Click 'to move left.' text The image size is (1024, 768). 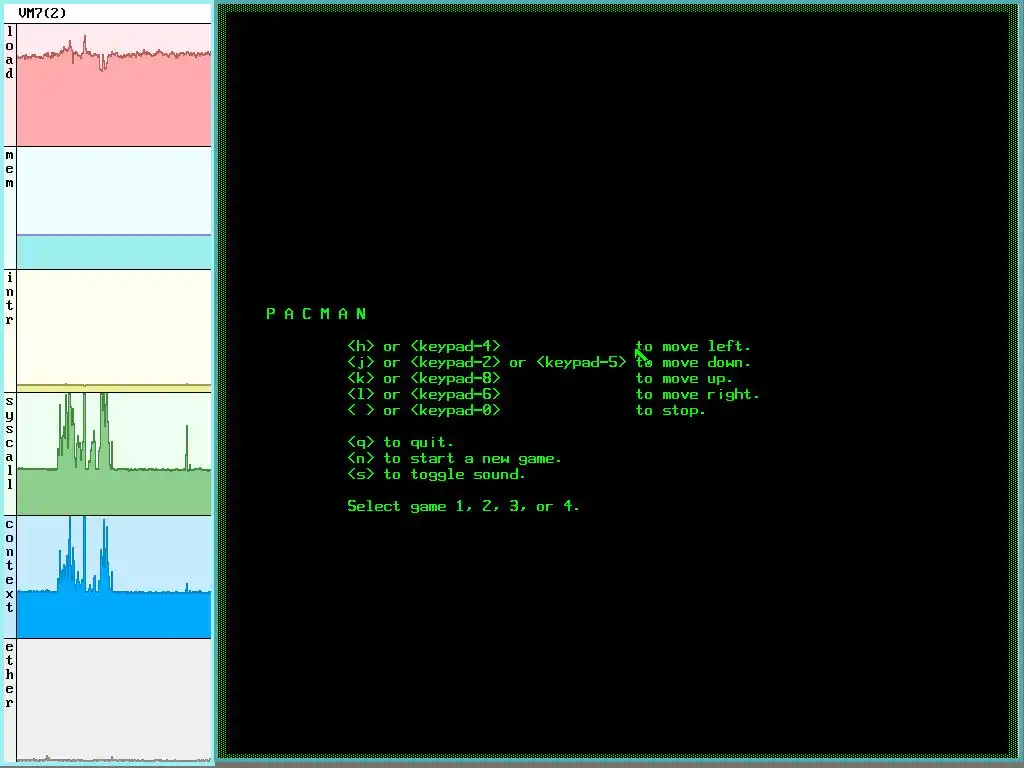coord(693,346)
